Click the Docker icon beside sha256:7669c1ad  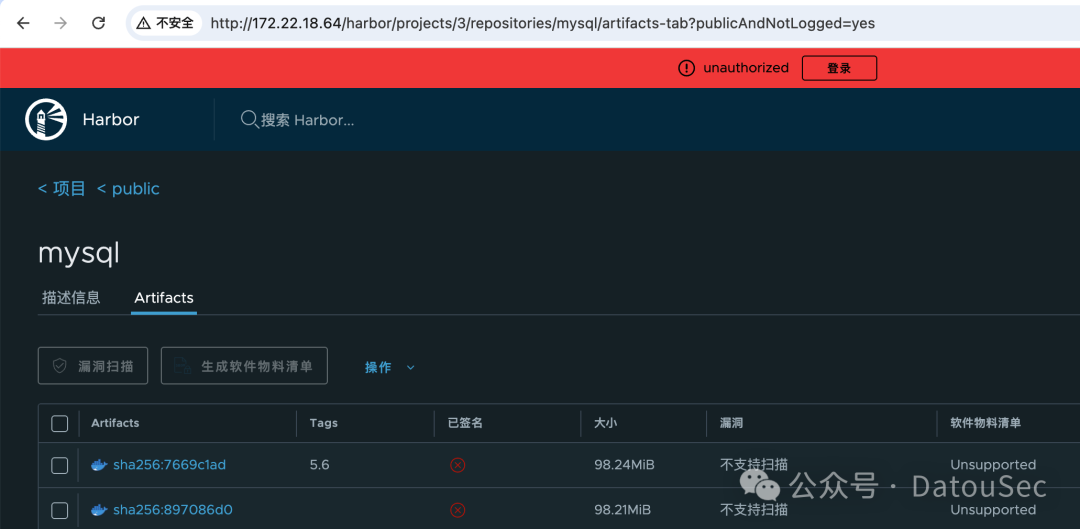point(99,465)
